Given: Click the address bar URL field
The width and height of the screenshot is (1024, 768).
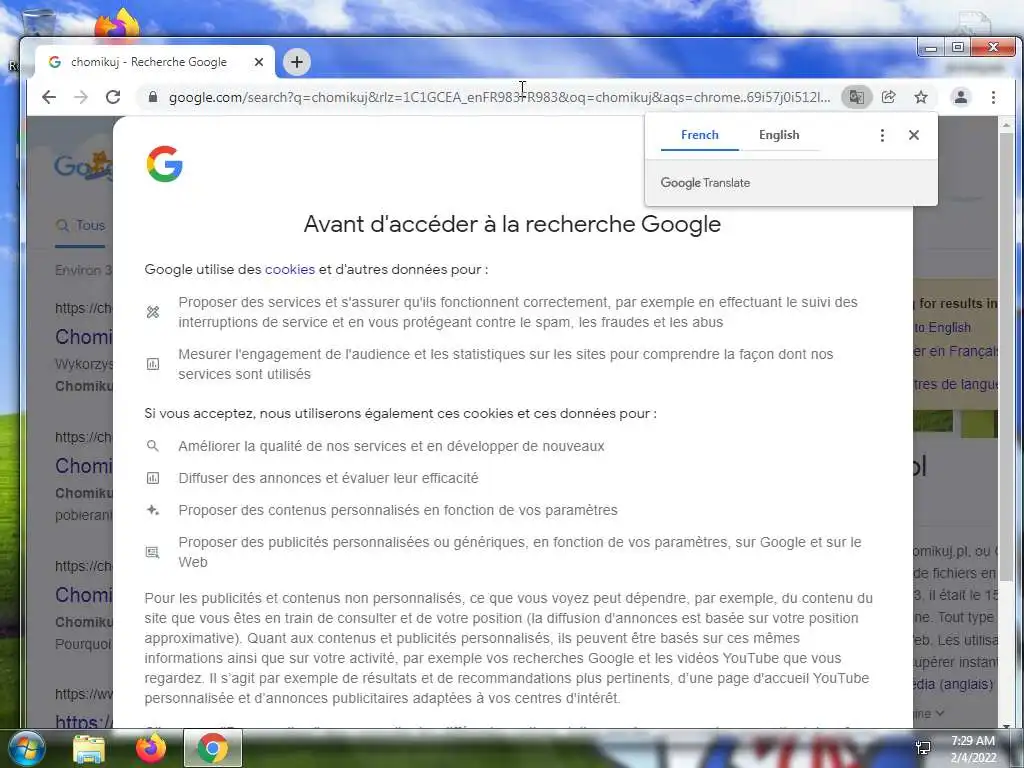Looking at the screenshot, I should tap(500, 97).
